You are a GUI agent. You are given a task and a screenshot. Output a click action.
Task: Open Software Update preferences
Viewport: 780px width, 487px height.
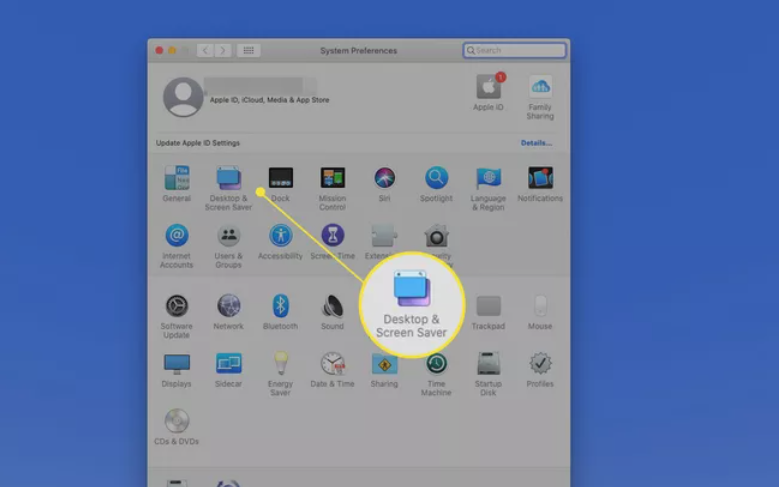(177, 316)
